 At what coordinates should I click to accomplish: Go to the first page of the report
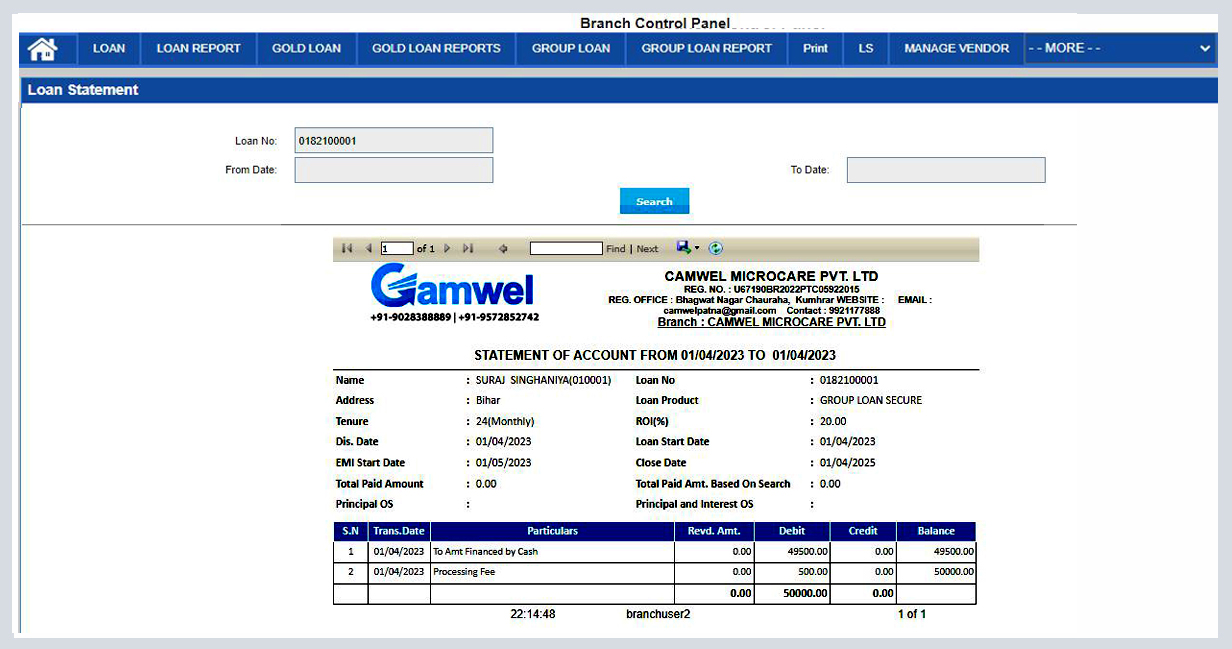[347, 248]
